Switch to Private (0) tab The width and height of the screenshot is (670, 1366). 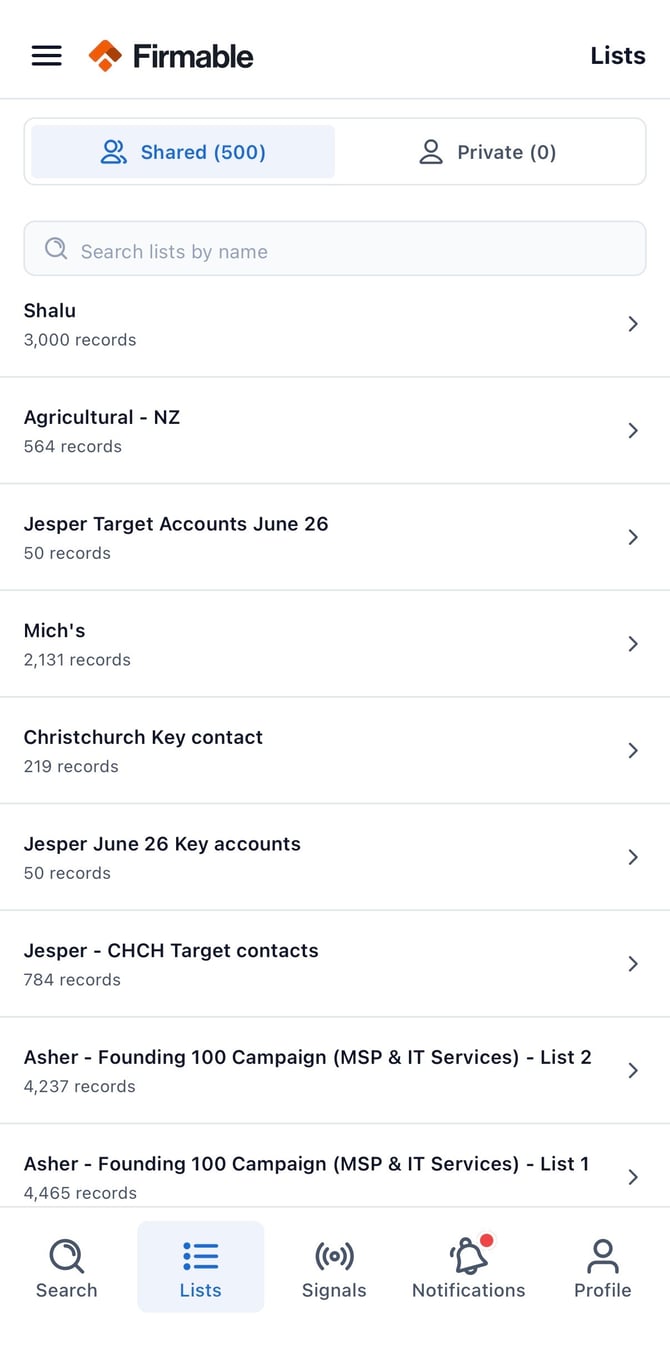tap(487, 152)
